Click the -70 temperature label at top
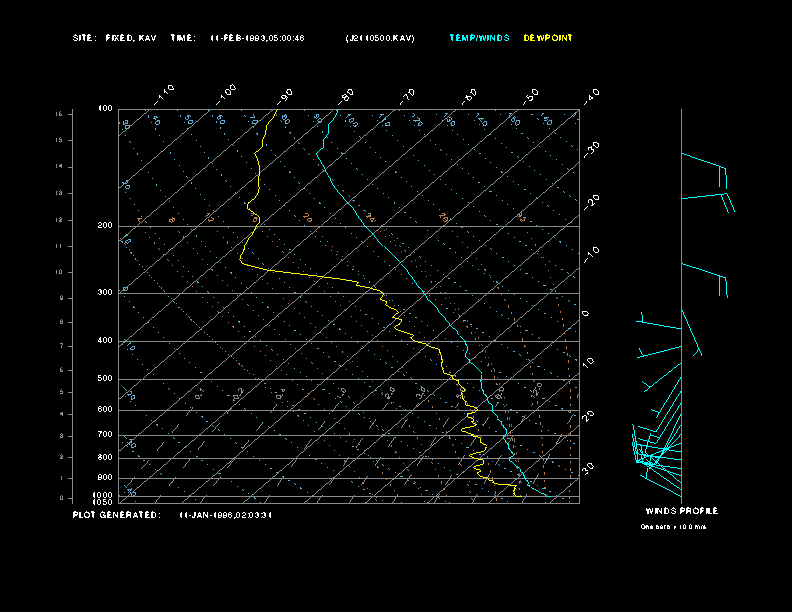 [407, 96]
